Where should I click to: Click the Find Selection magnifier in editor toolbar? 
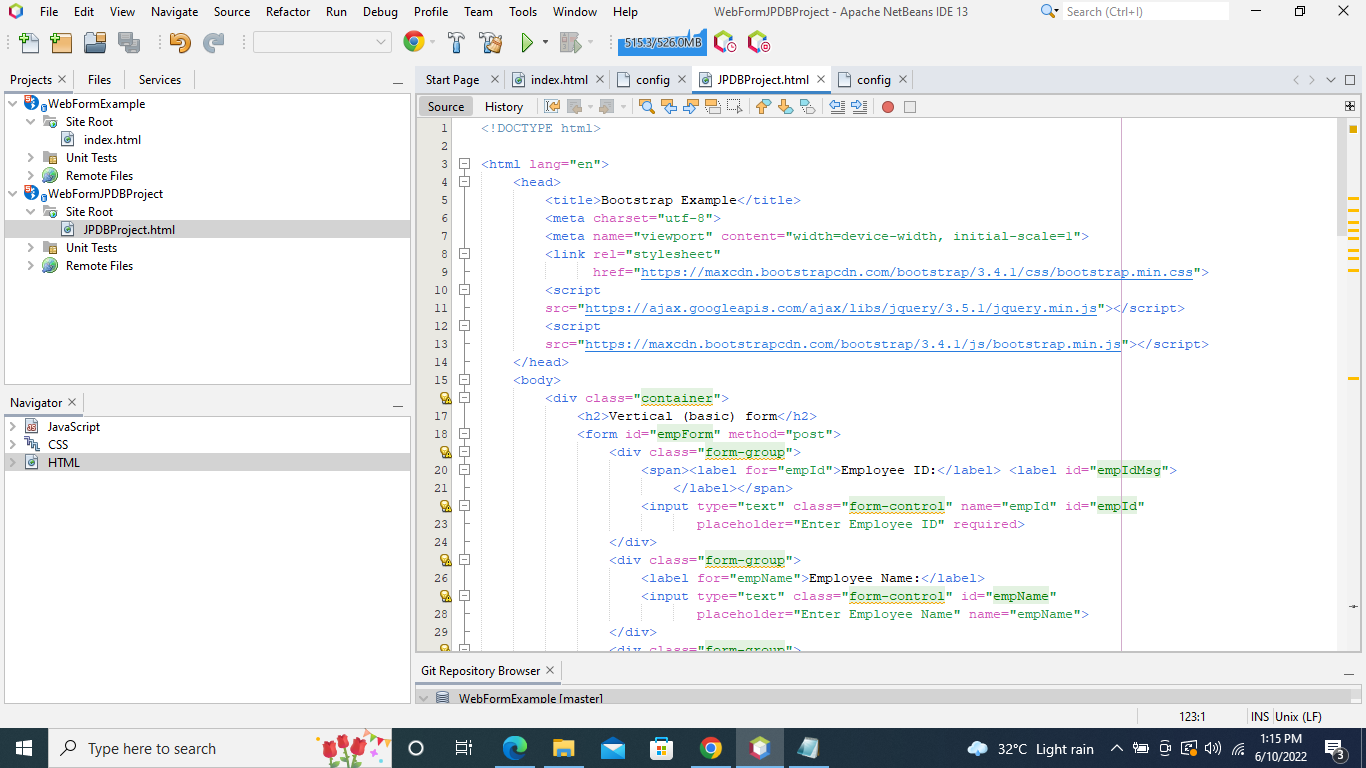pyautogui.click(x=647, y=106)
